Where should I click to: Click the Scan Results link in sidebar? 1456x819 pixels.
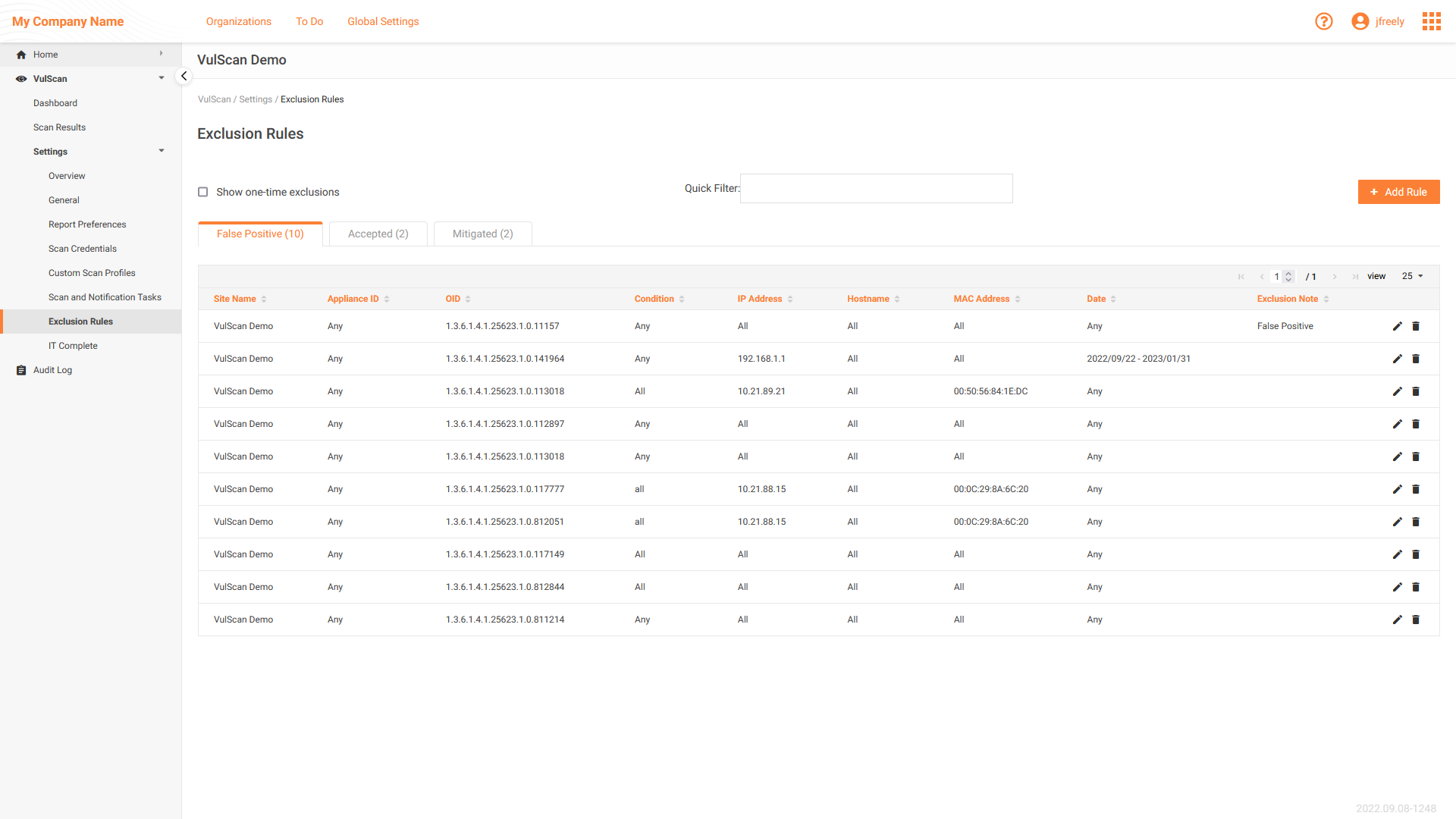tap(60, 127)
